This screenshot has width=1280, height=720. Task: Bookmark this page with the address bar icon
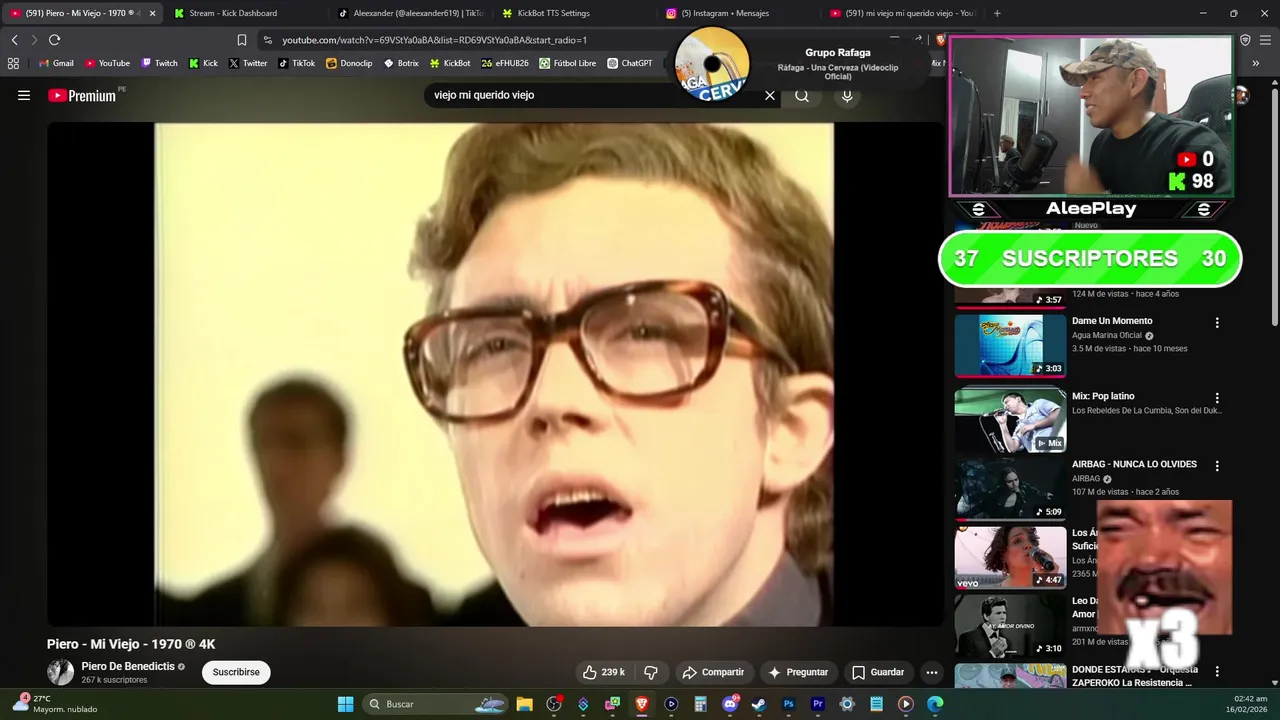pos(241,40)
